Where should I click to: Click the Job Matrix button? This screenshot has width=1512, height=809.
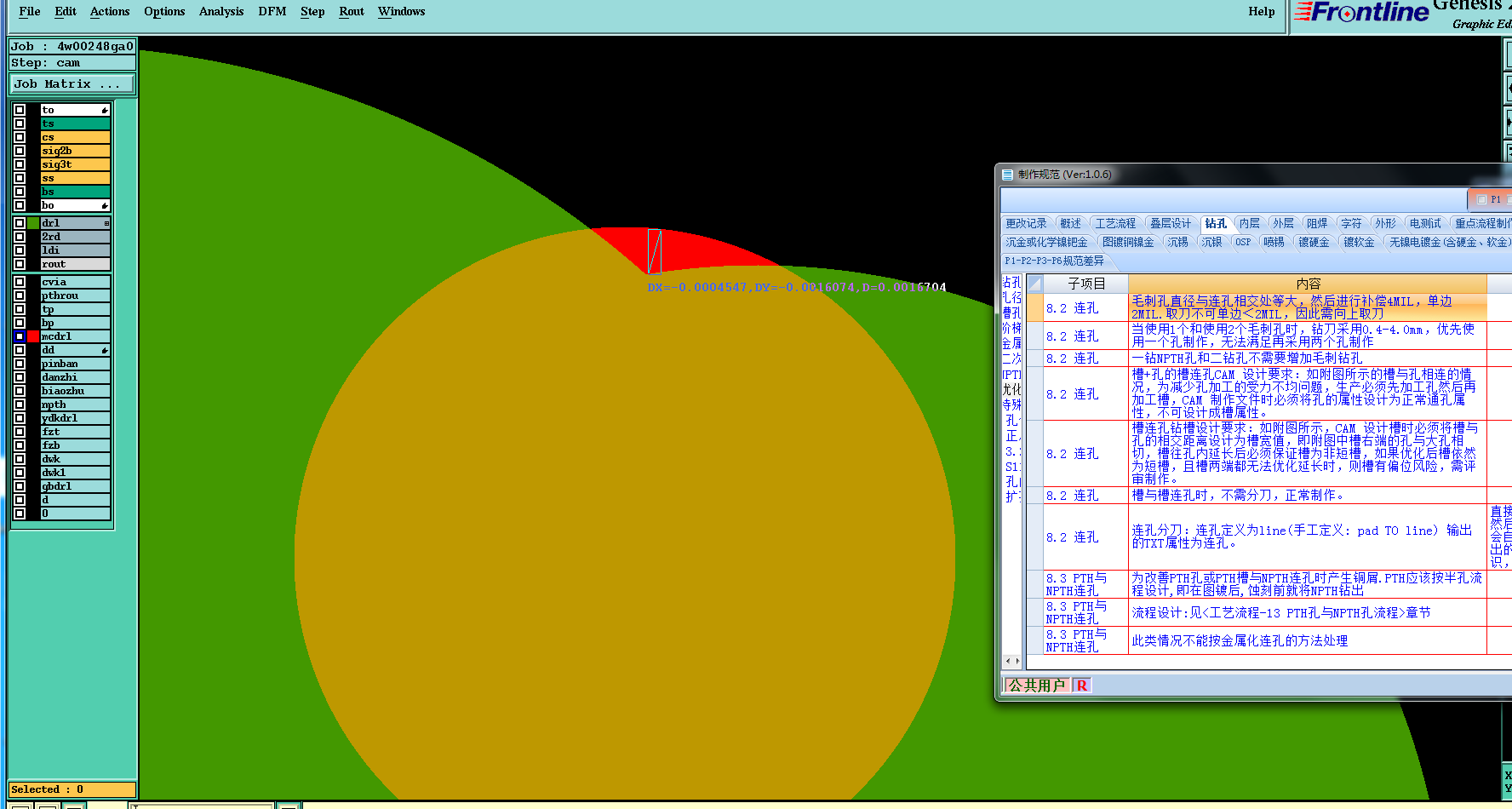pyautogui.click(x=72, y=83)
